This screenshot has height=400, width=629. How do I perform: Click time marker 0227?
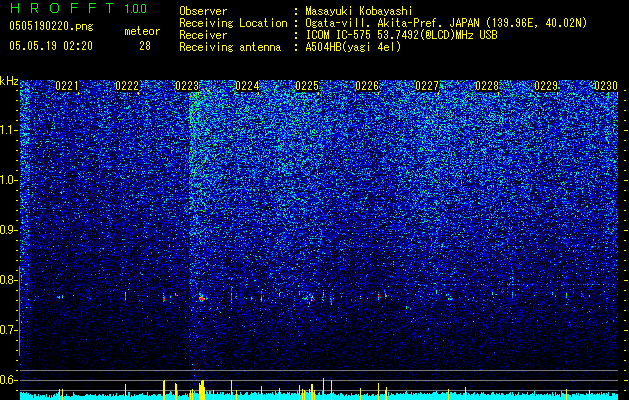click(x=427, y=86)
